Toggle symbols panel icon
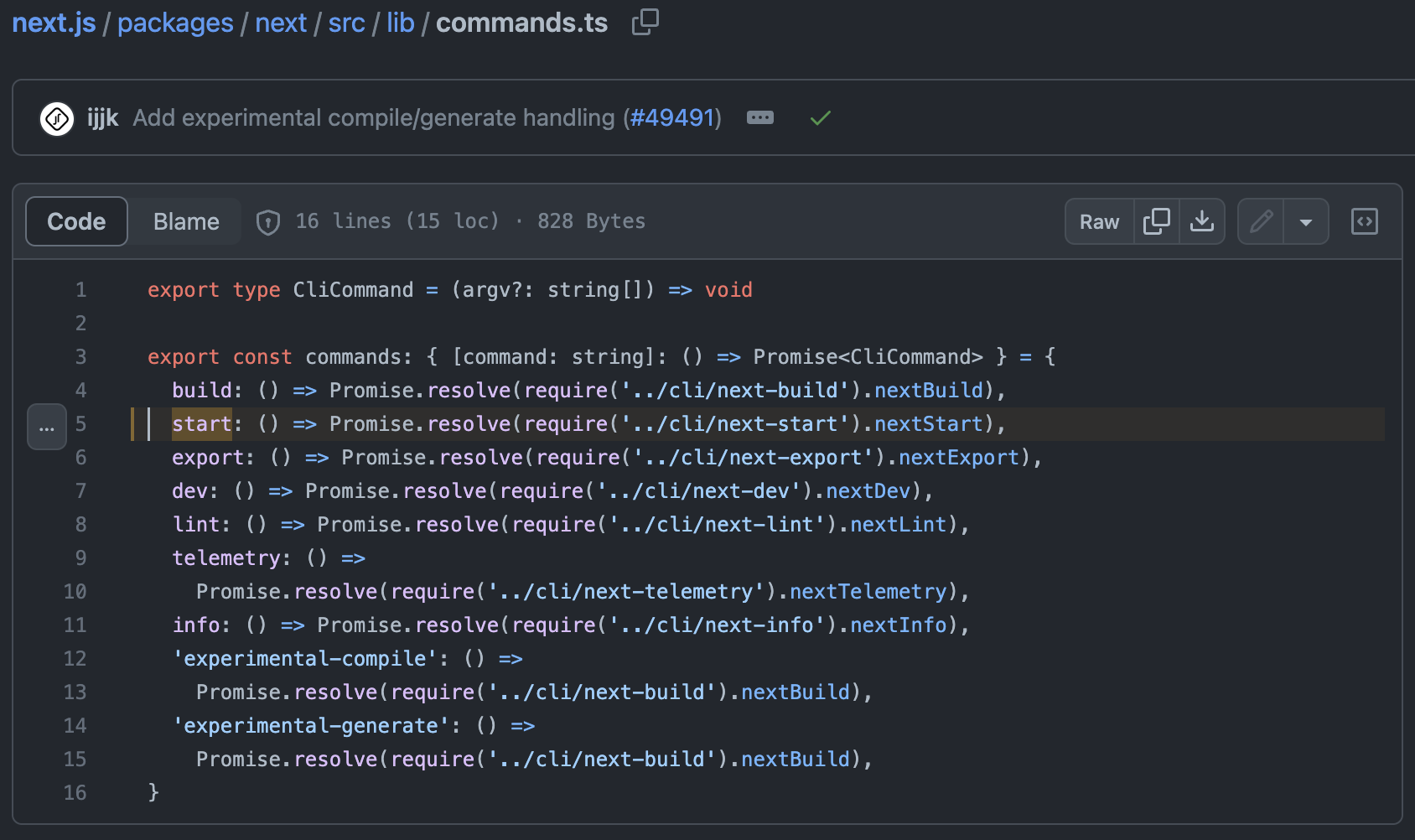Screen dimensions: 1415x840 1364,221
